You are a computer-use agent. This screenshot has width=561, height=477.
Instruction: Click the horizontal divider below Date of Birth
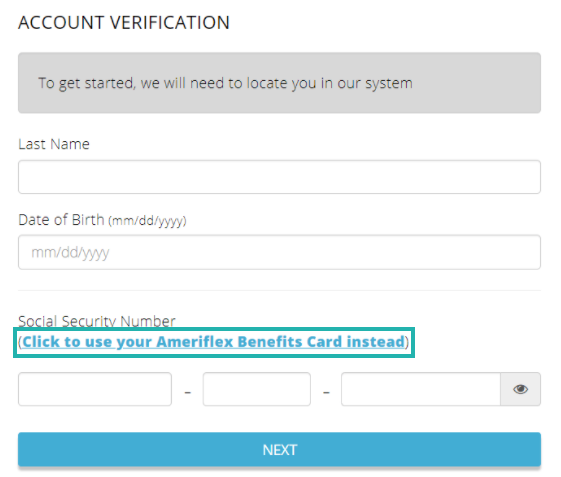point(279,291)
